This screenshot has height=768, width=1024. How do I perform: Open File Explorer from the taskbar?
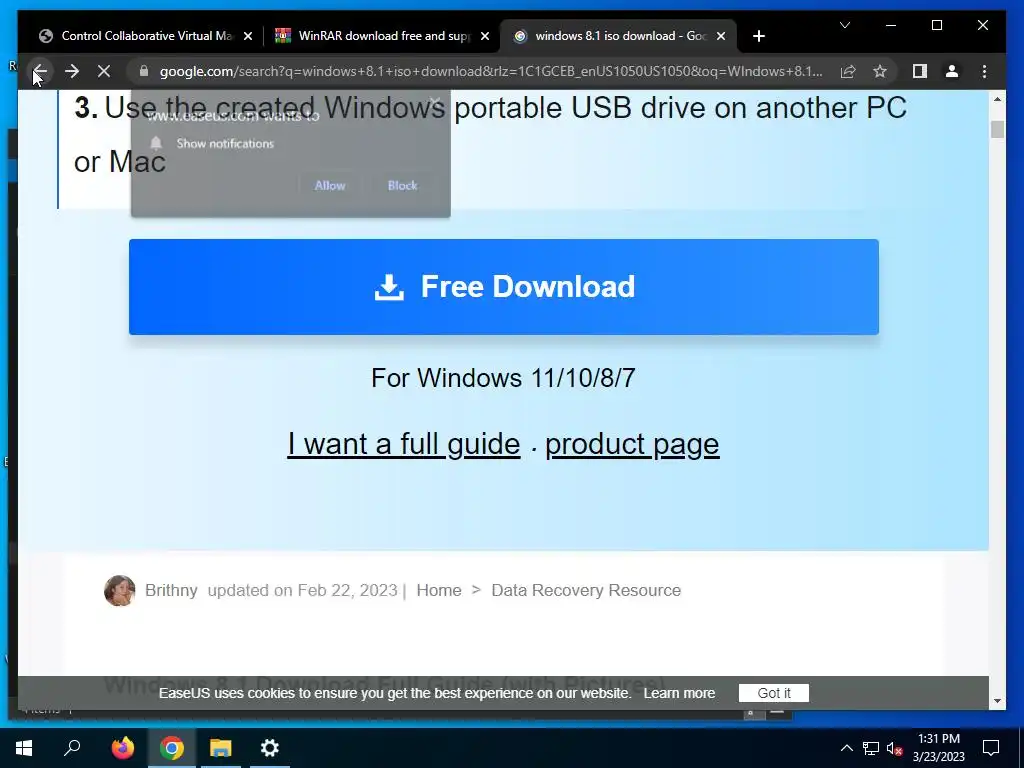click(221, 748)
